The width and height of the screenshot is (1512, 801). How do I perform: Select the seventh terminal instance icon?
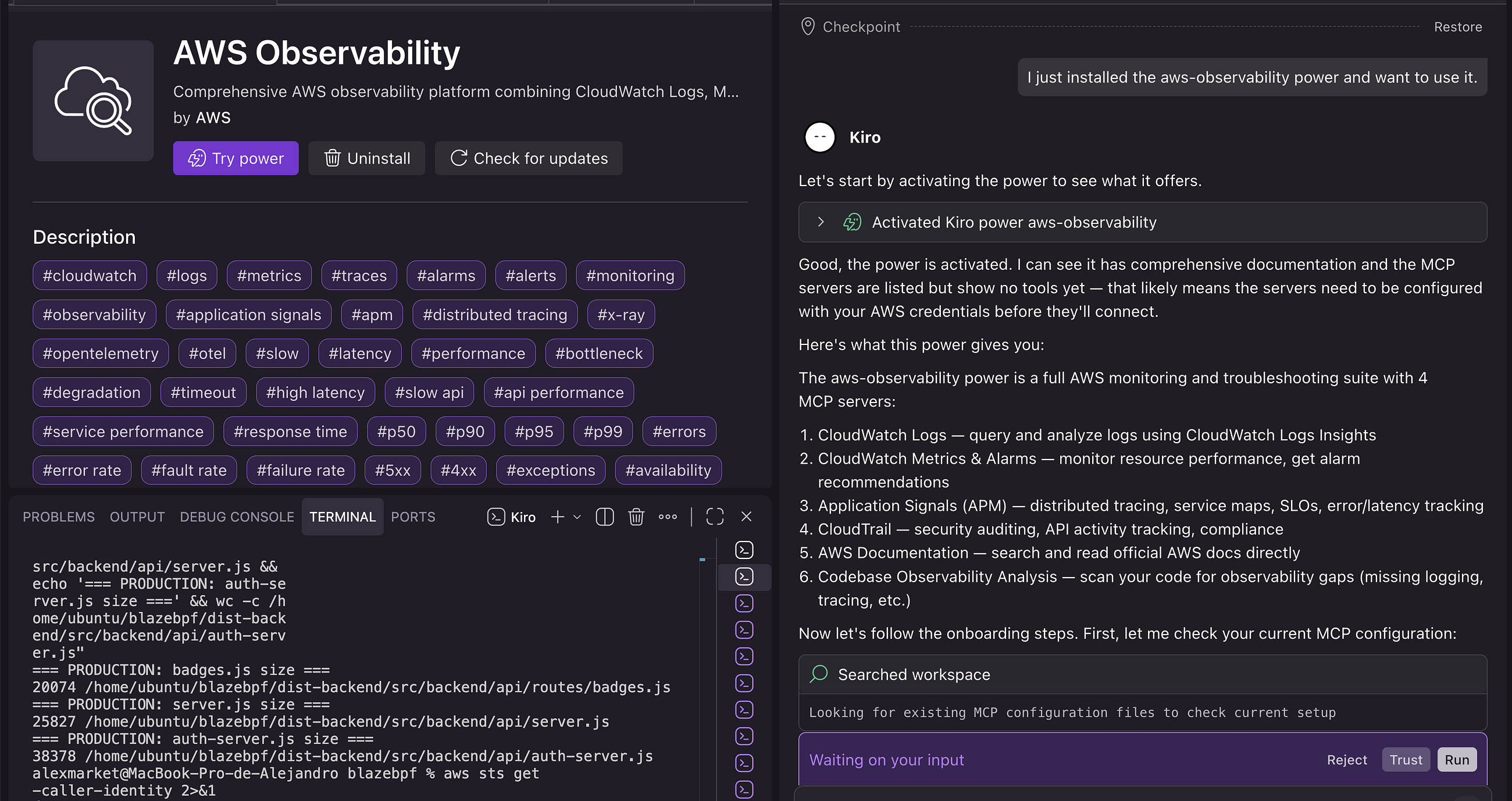[x=744, y=710]
